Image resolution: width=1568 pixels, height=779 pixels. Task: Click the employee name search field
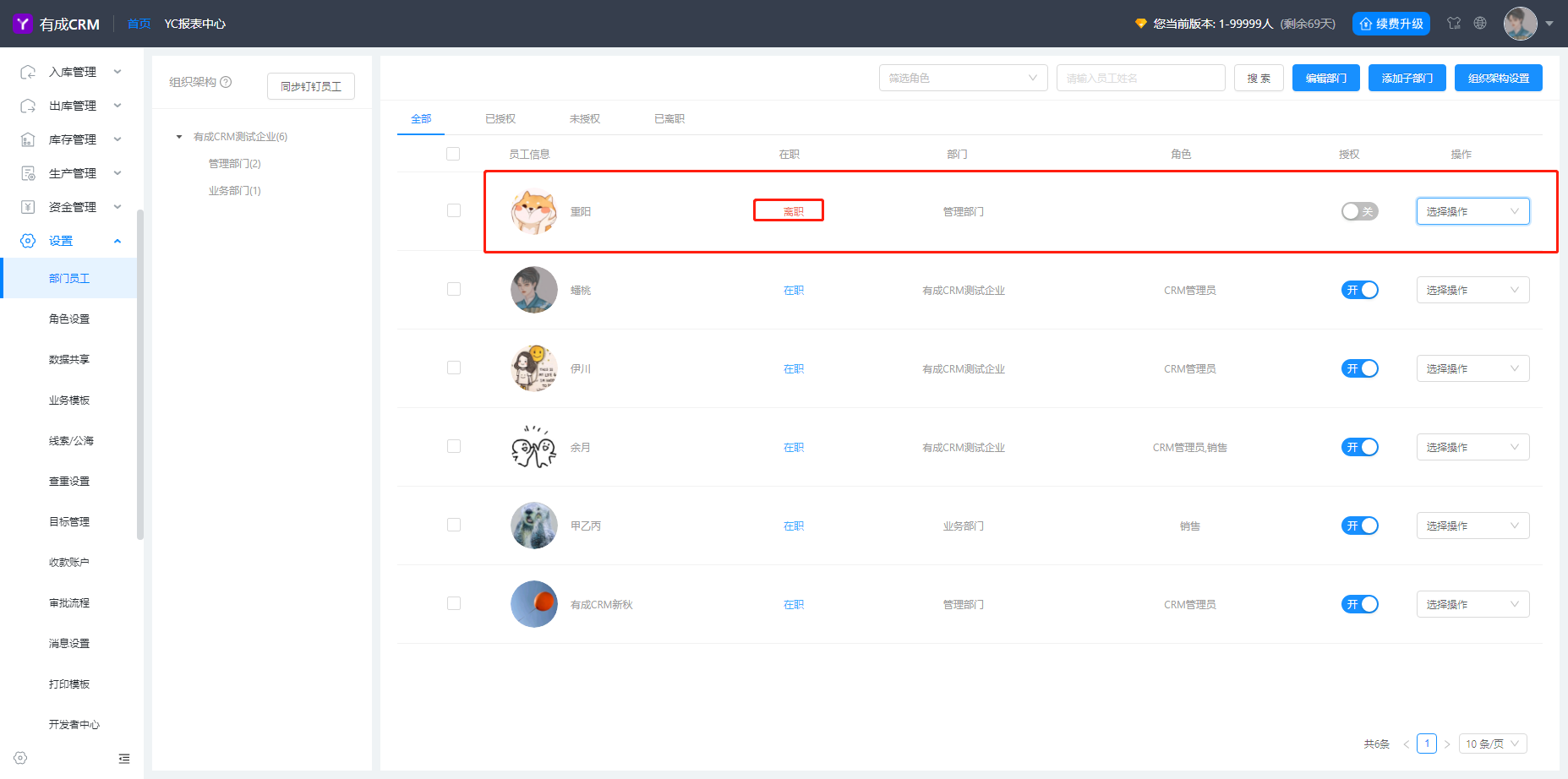tap(1141, 78)
